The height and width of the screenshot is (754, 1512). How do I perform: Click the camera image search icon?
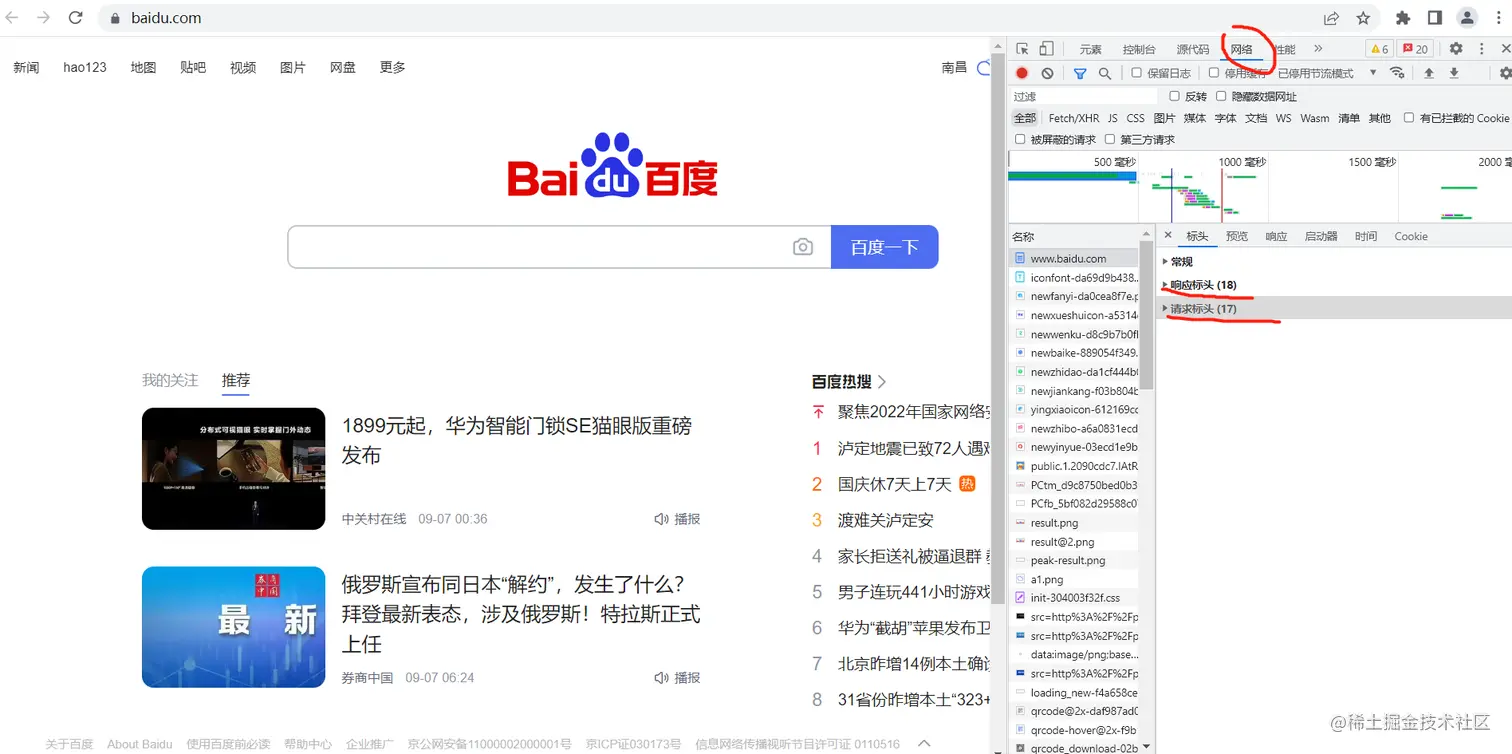(x=803, y=247)
